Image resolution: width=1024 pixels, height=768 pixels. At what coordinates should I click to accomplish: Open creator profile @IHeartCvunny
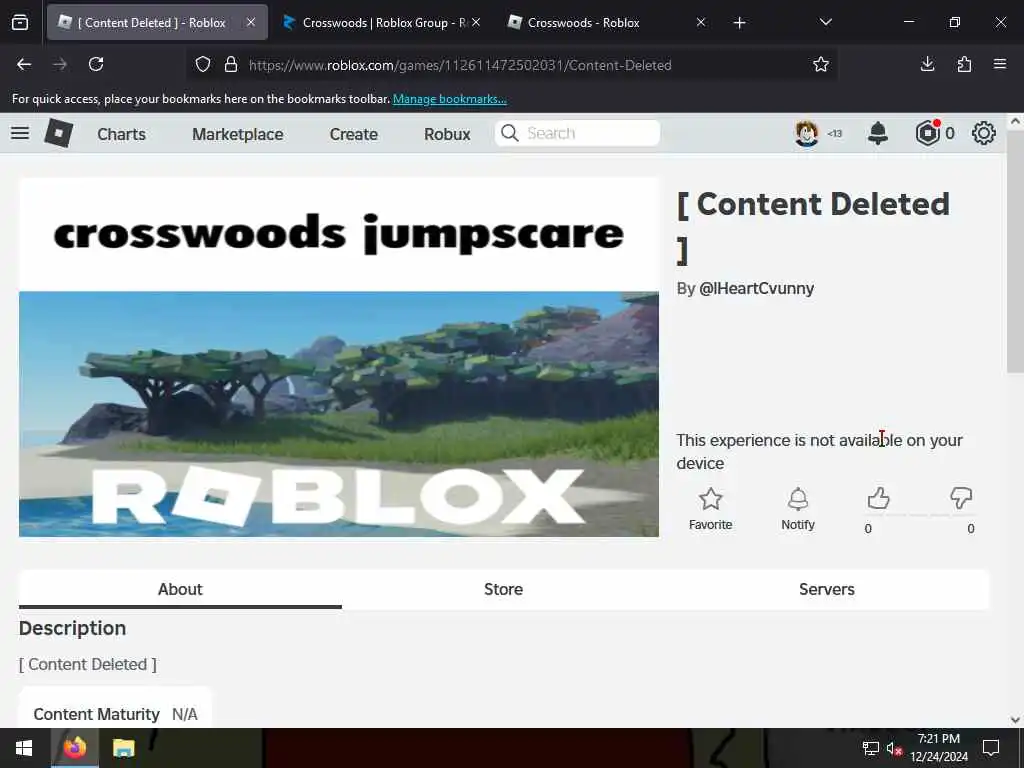756,289
